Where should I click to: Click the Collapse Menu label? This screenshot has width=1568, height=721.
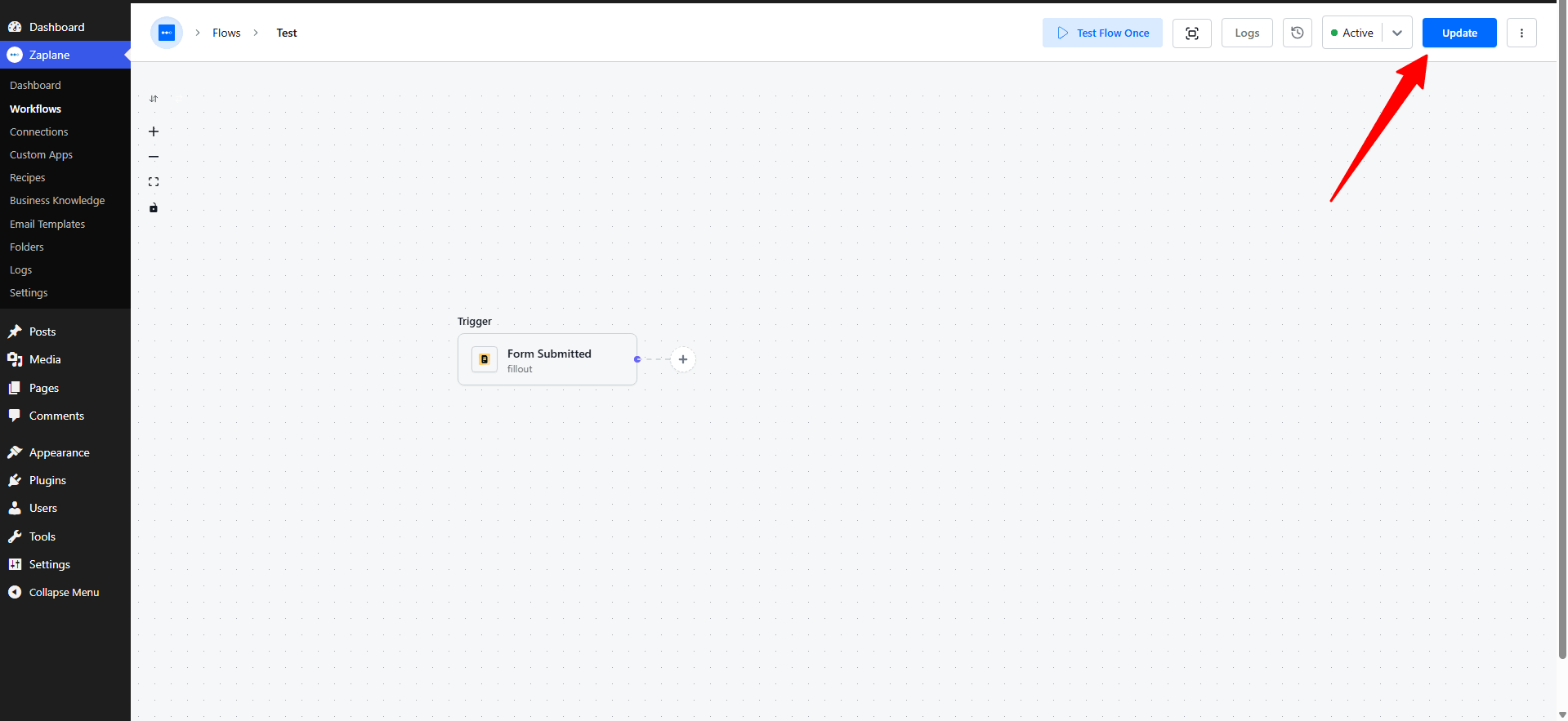tap(64, 592)
